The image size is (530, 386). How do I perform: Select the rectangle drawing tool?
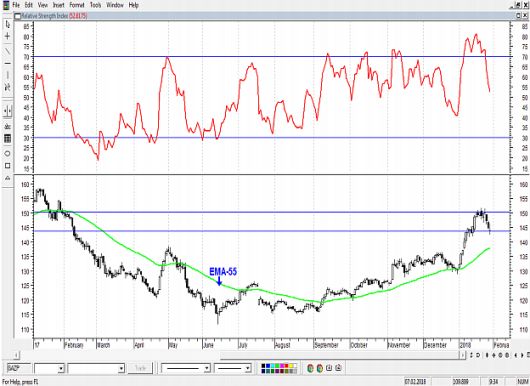pos(7,166)
